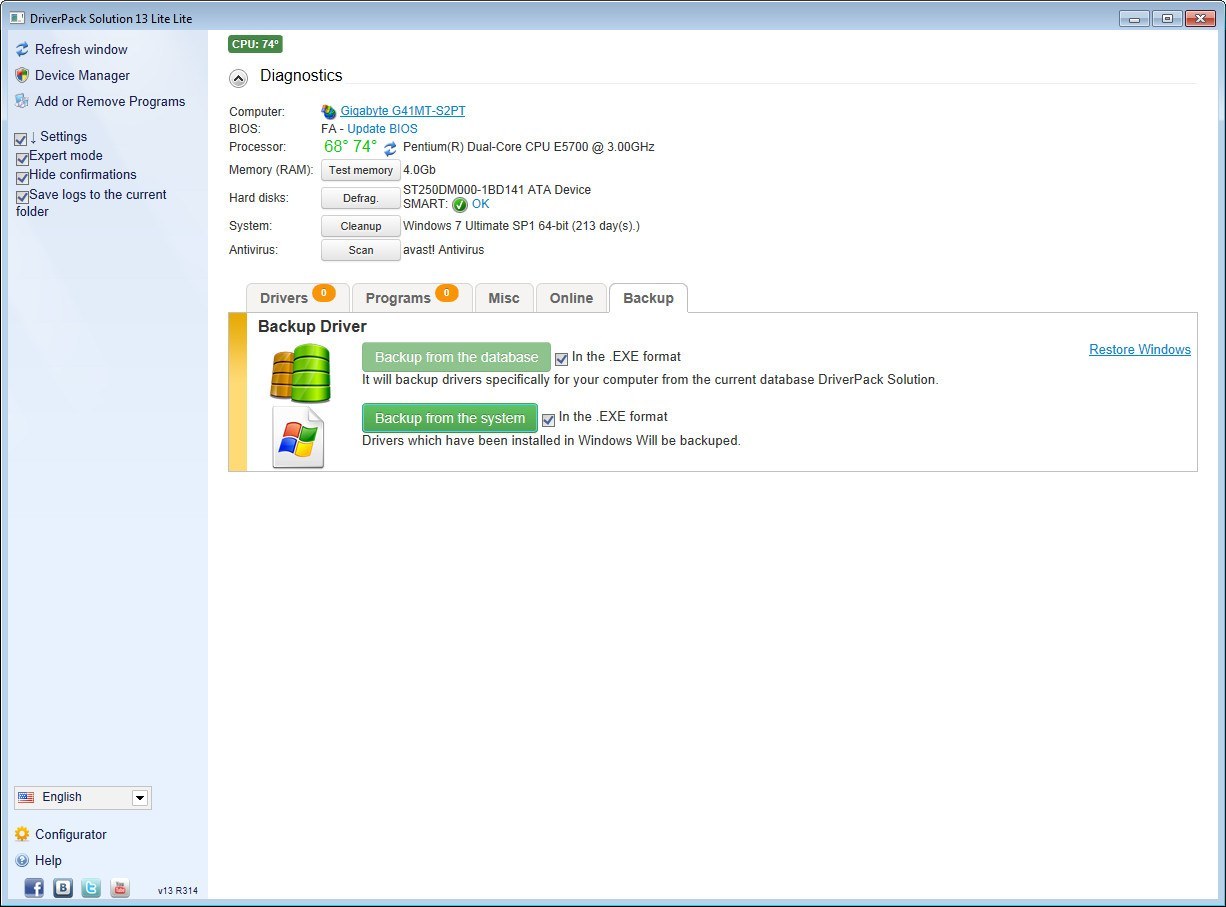Collapse the Settings group
Image resolution: width=1226 pixels, height=907 pixels.
click(21, 136)
